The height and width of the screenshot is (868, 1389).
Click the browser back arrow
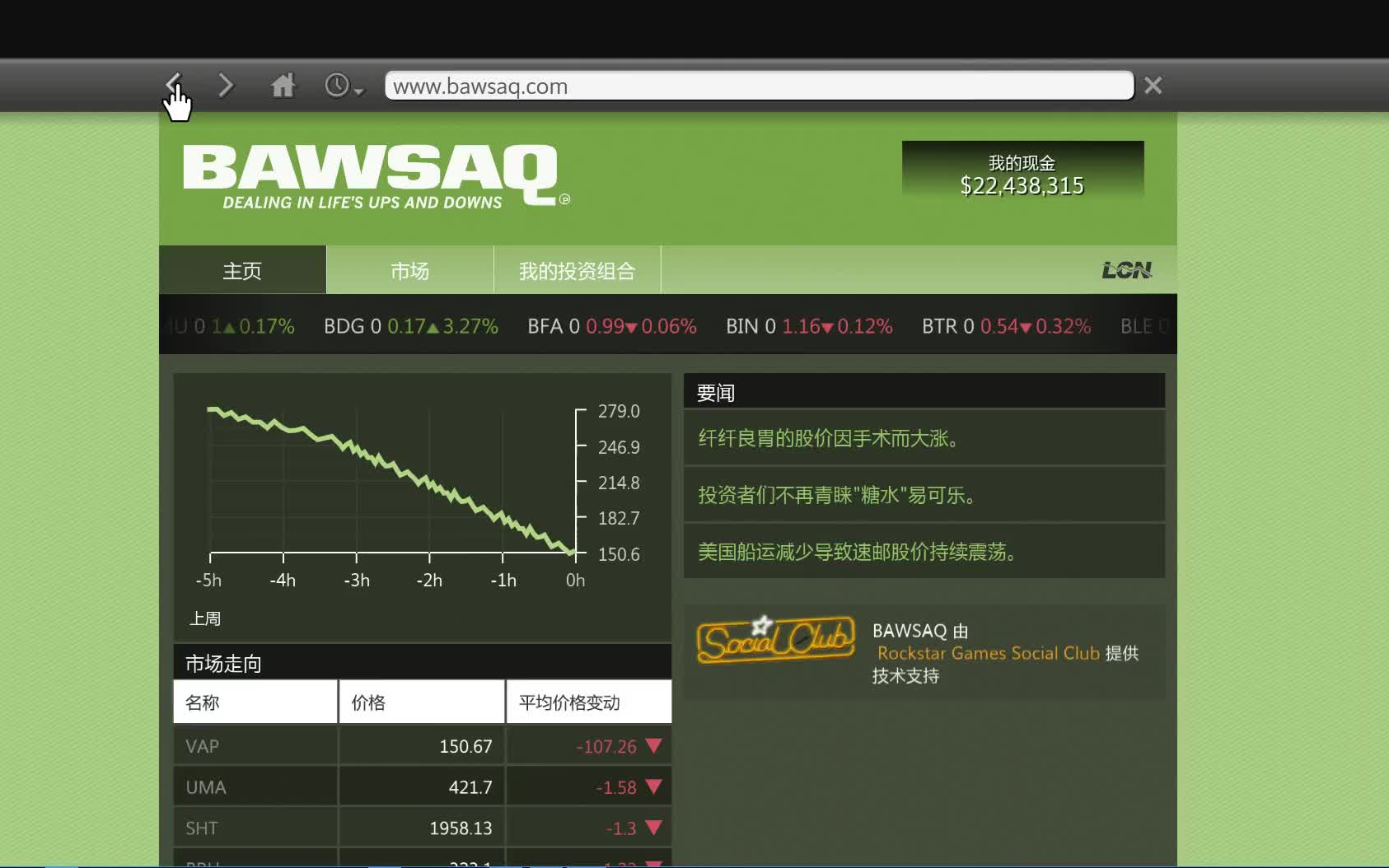pyautogui.click(x=174, y=85)
